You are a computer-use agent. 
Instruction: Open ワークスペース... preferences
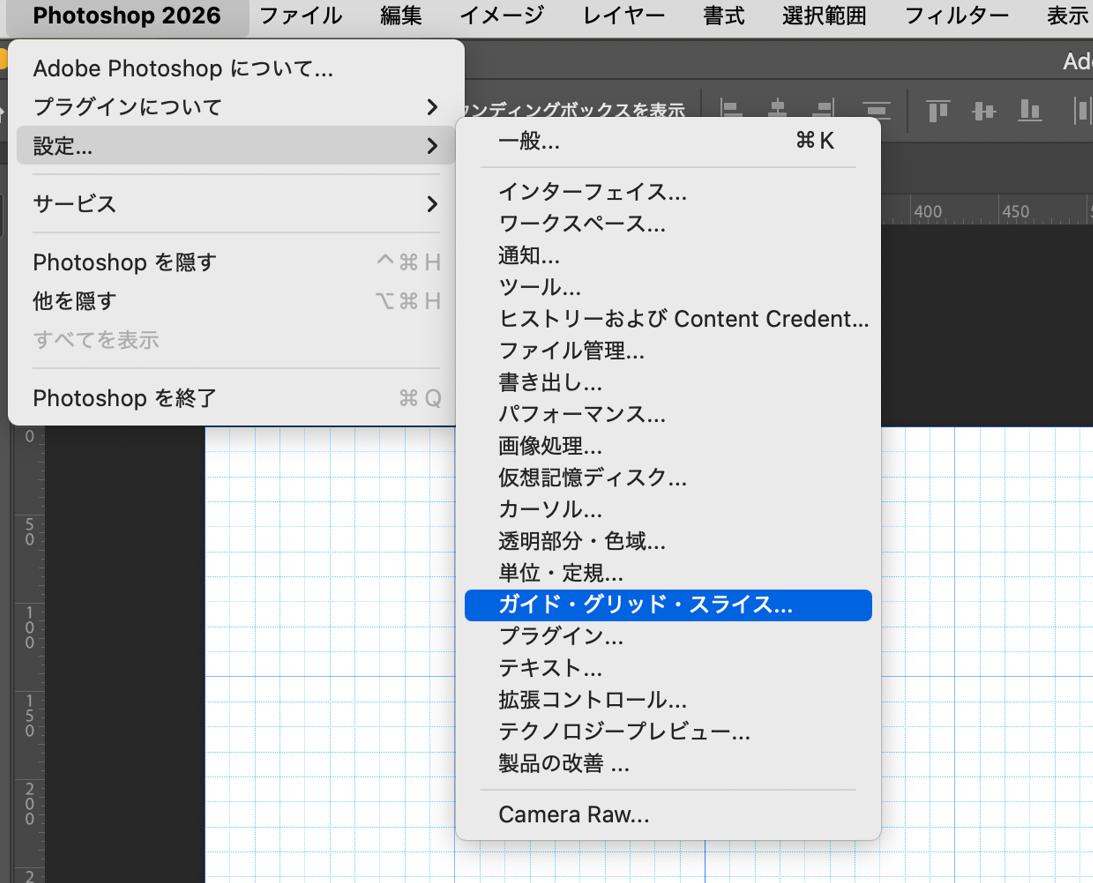pyautogui.click(x=668, y=224)
